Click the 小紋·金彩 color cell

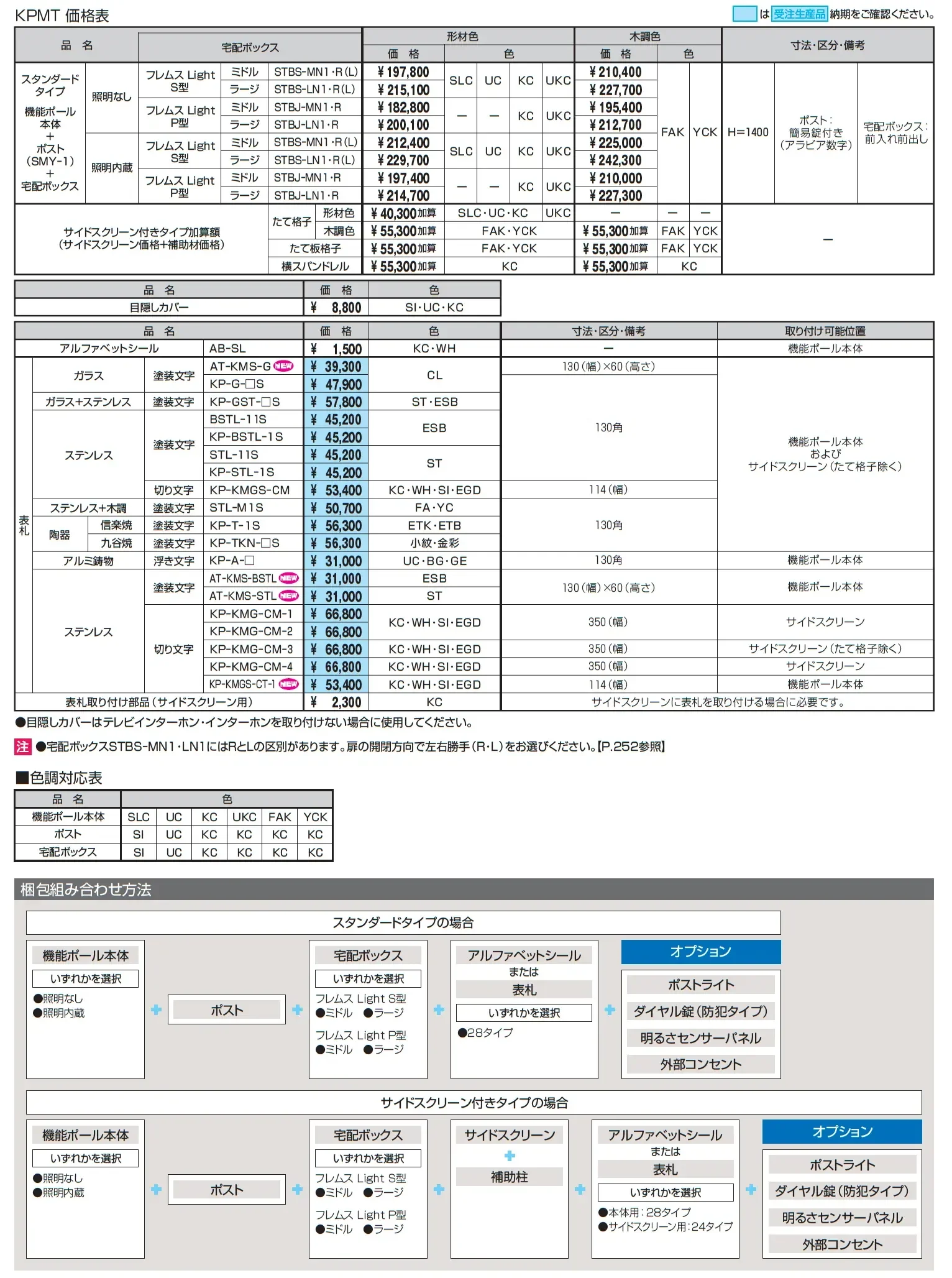point(434,543)
